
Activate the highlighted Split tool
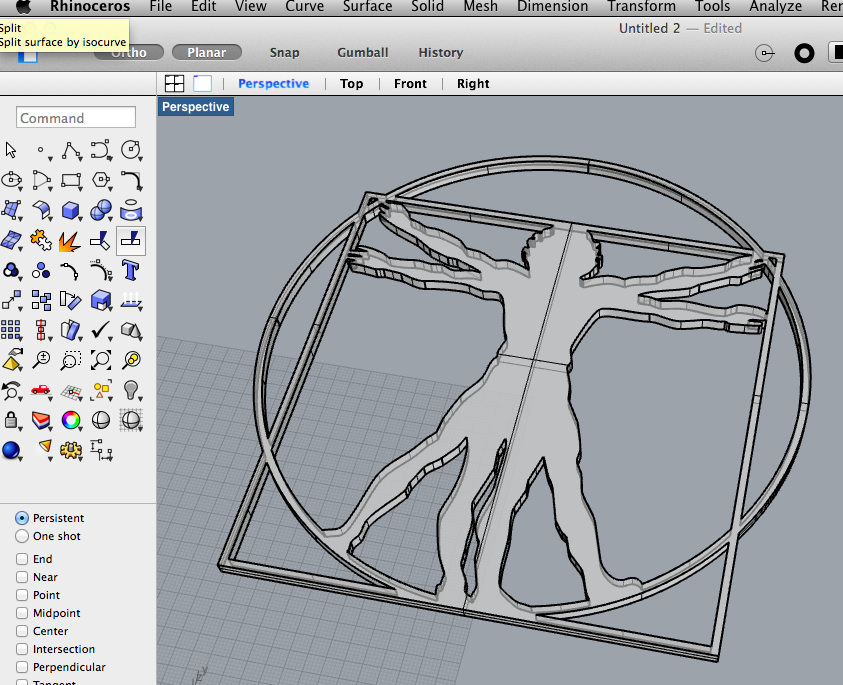click(x=131, y=240)
